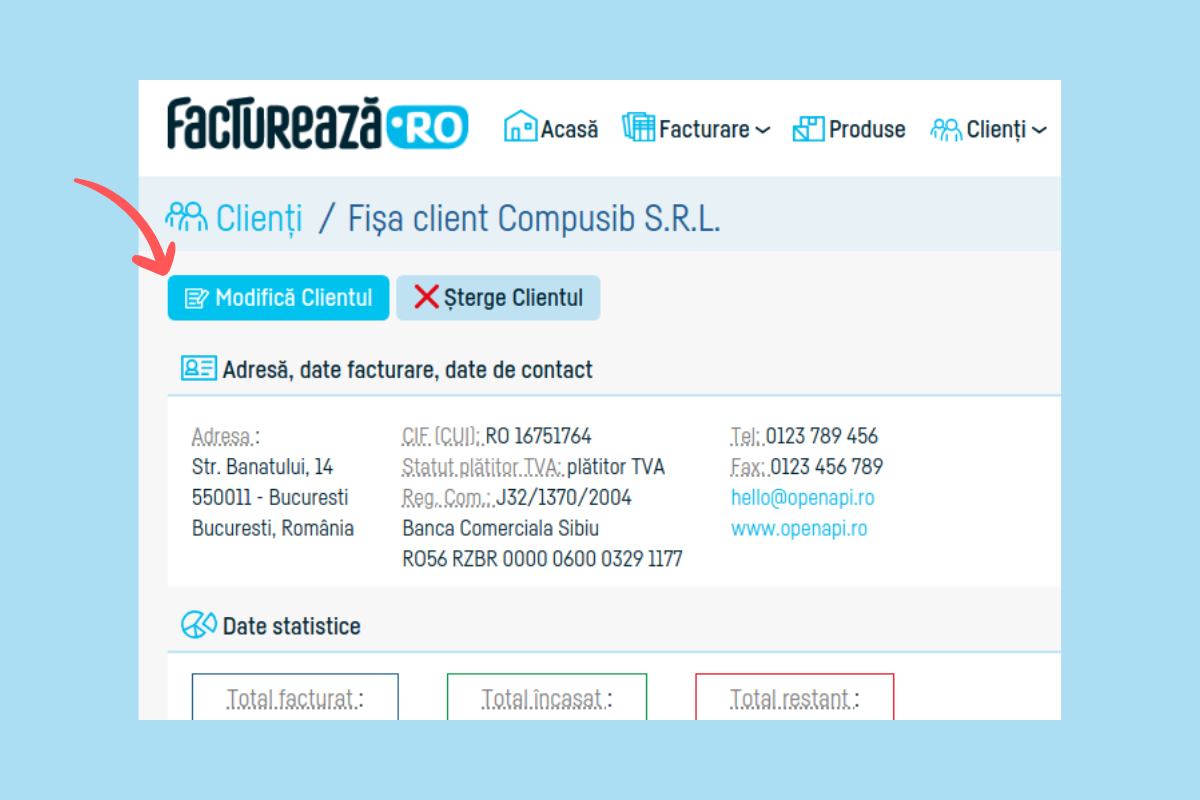Click the contact card icon beside Adresă
The width and height of the screenshot is (1200, 800).
198,369
